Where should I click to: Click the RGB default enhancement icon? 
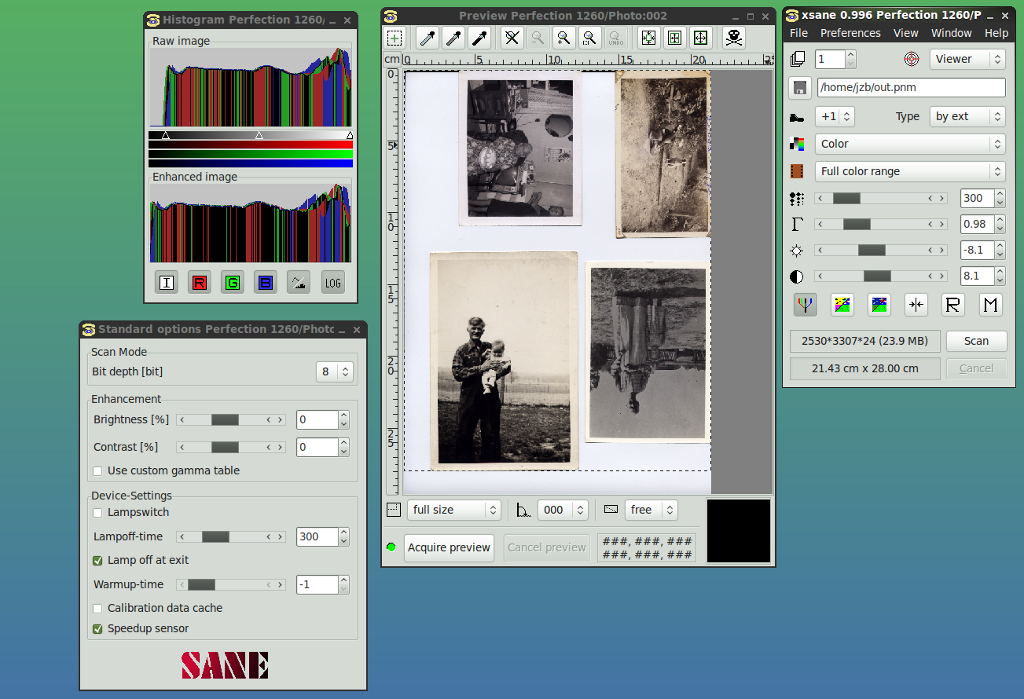point(805,305)
